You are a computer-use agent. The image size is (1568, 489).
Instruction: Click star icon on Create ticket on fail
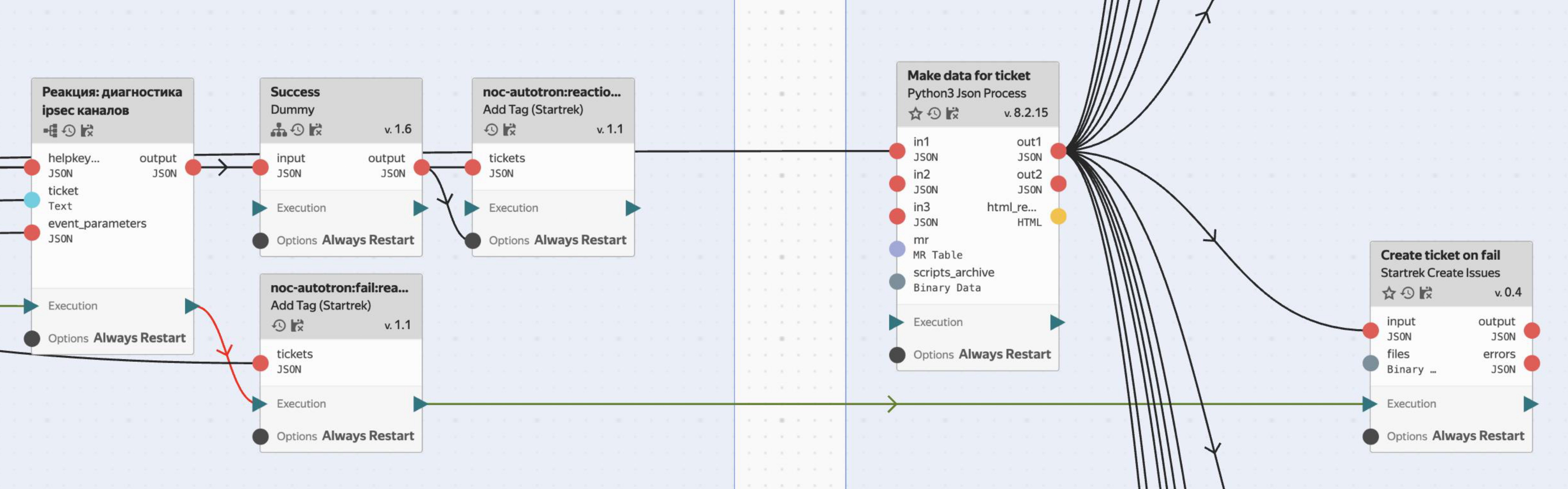click(x=1388, y=293)
